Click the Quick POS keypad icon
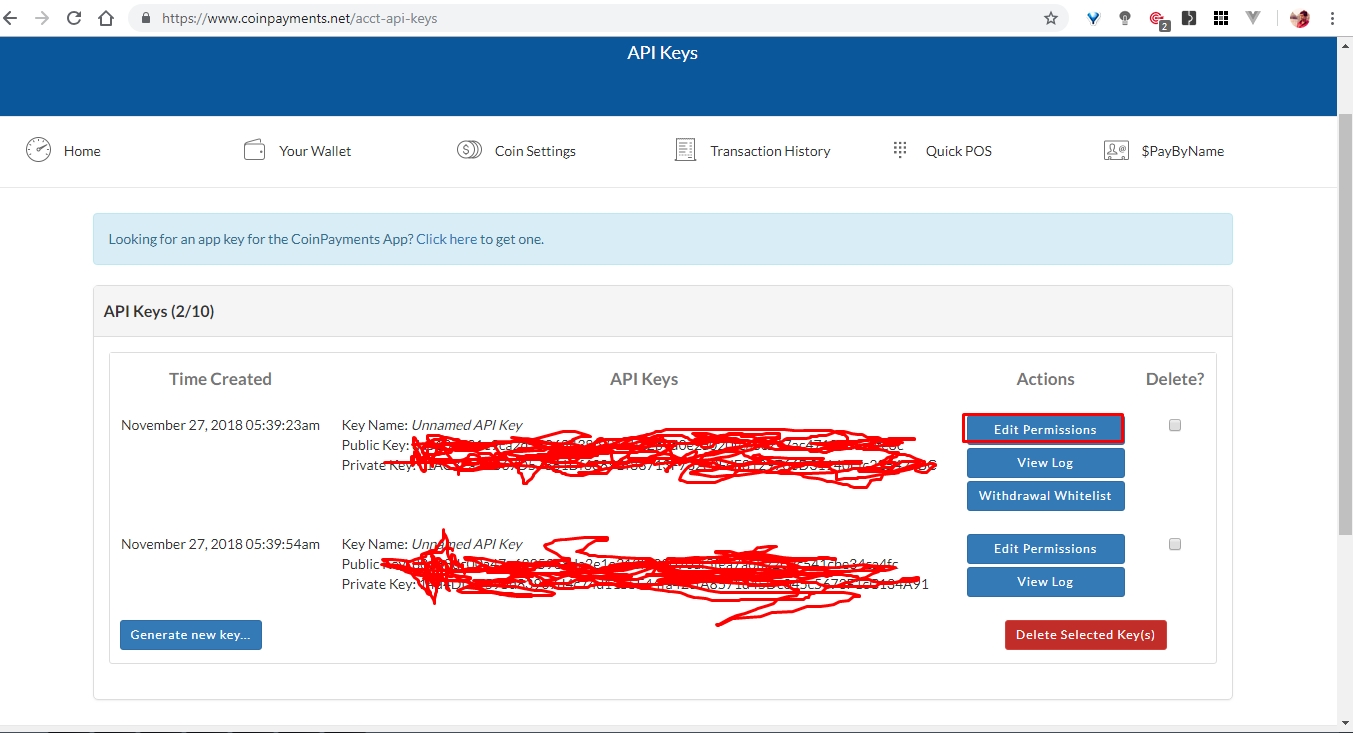This screenshot has width=1353, height=733. click(900, 150)
